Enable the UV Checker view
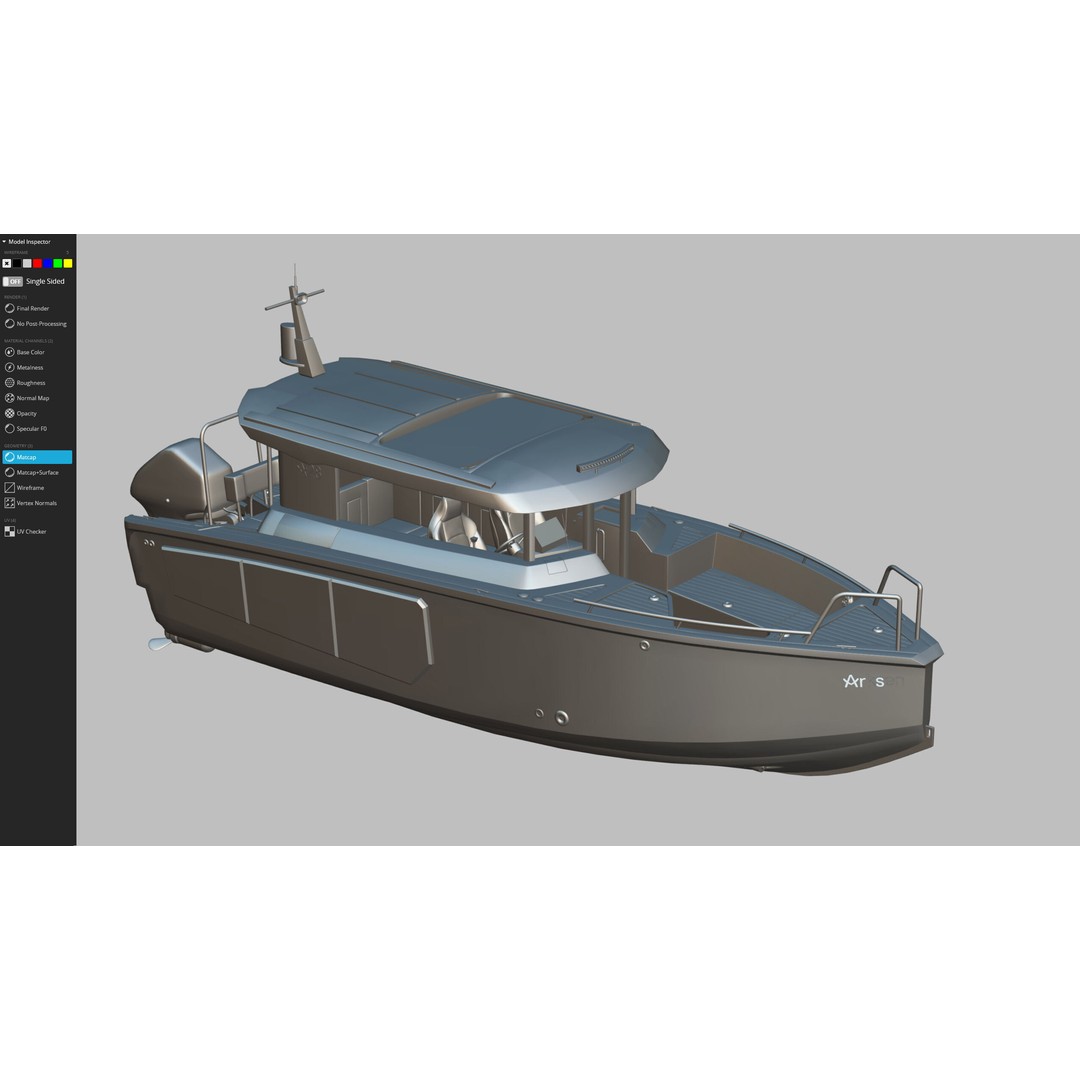The image size is (1080, 1080). [26, 532]
